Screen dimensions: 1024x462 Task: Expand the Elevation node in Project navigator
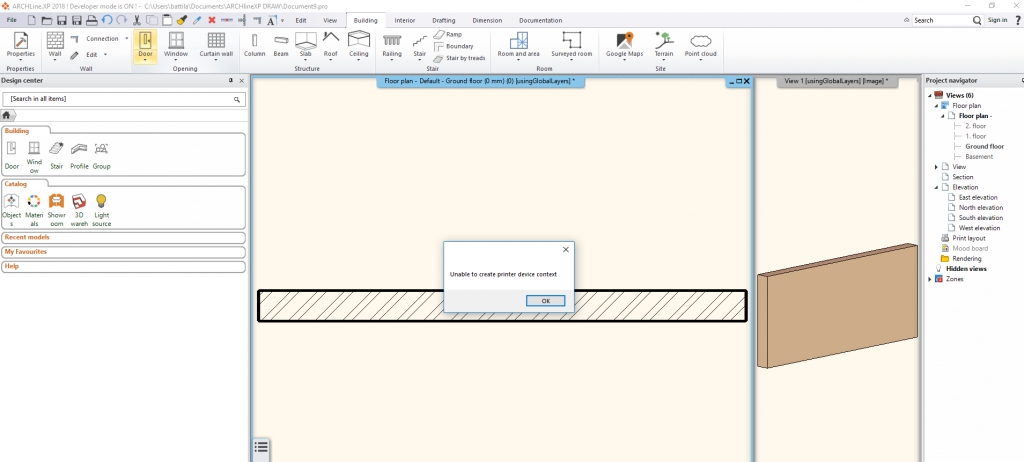tap(936, 187)
